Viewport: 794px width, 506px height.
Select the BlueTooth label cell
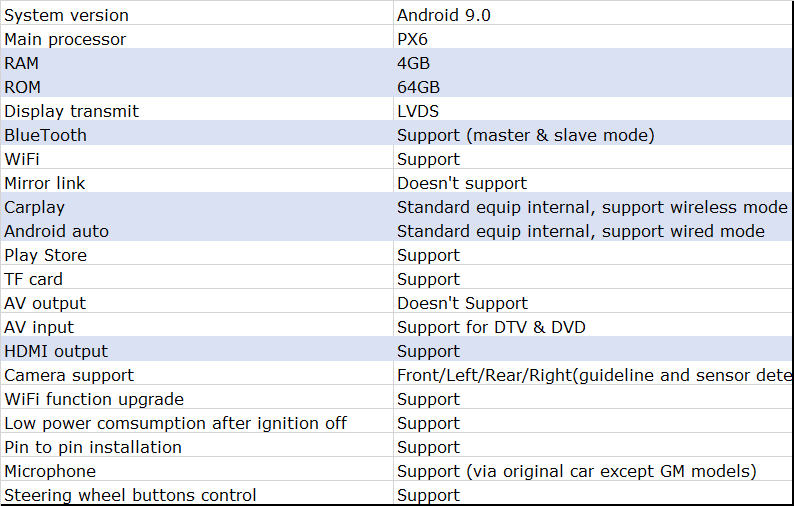coord(45,135)
